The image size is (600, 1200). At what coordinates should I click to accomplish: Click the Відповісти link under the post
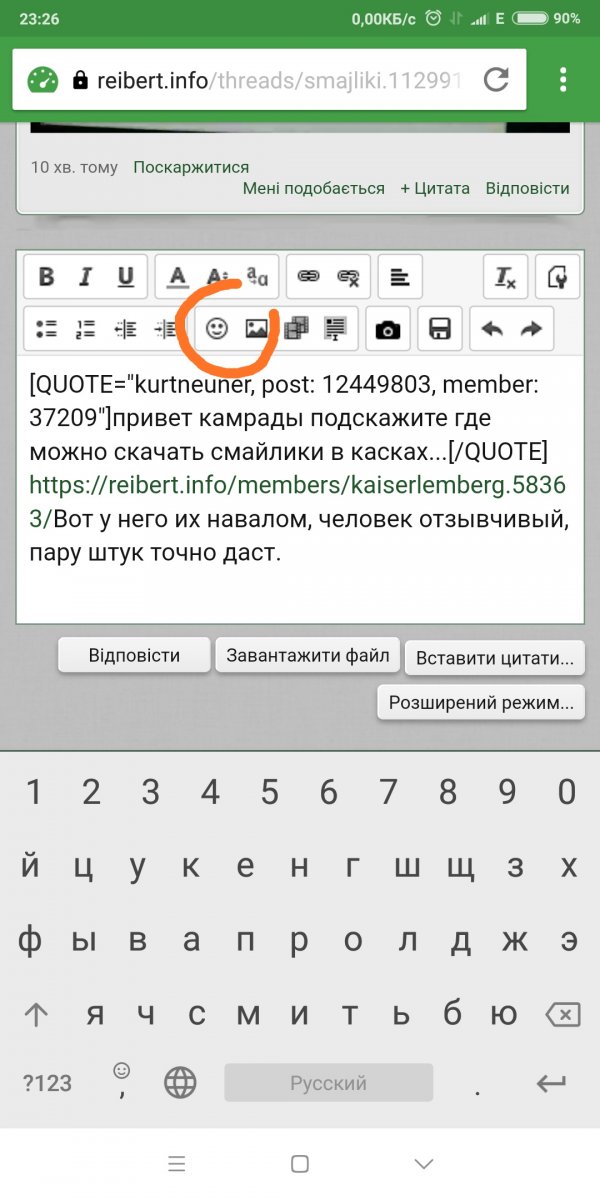pyautogui.click(x=528, y=188)
